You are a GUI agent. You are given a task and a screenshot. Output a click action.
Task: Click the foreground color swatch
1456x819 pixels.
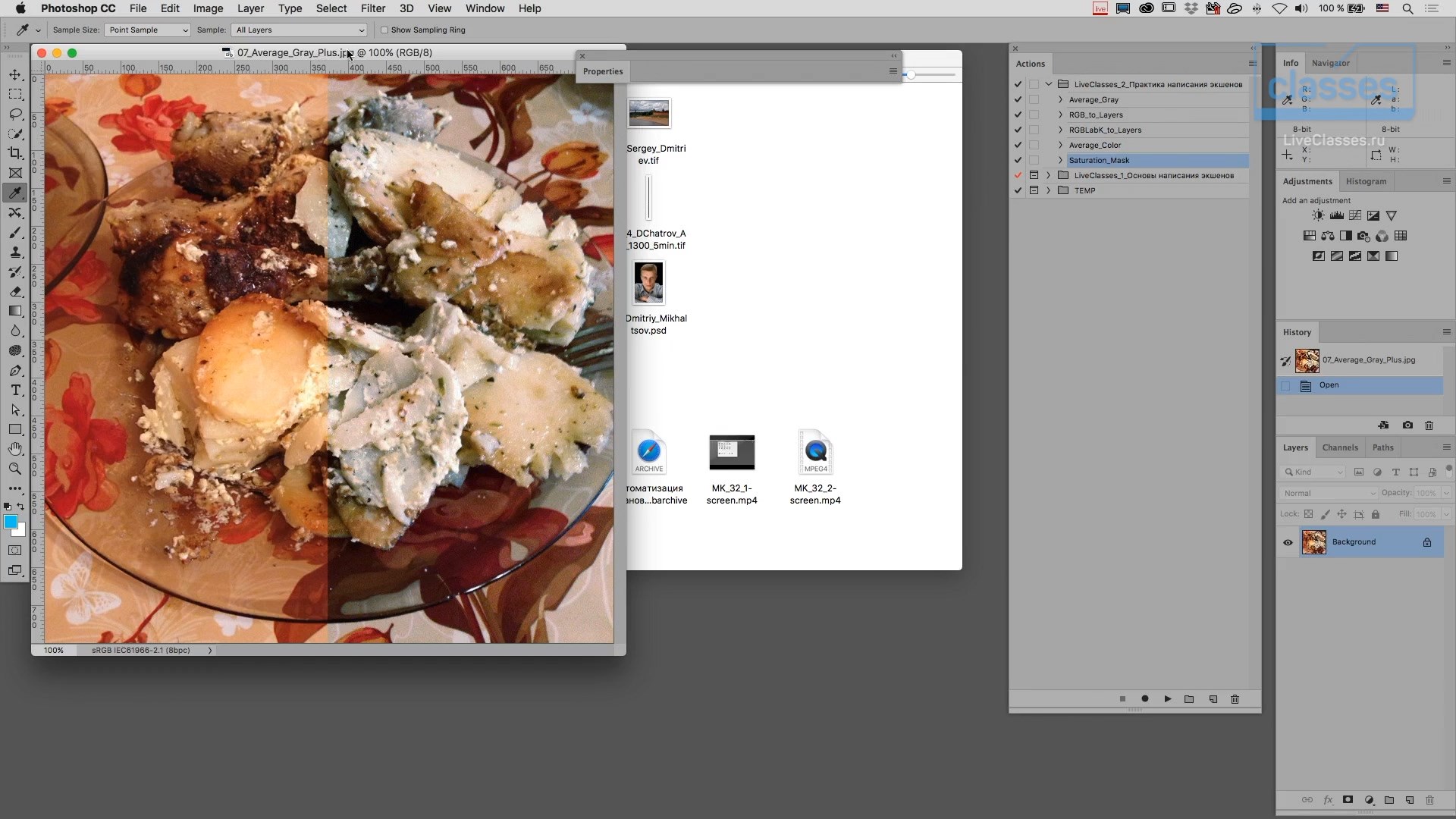11,522
